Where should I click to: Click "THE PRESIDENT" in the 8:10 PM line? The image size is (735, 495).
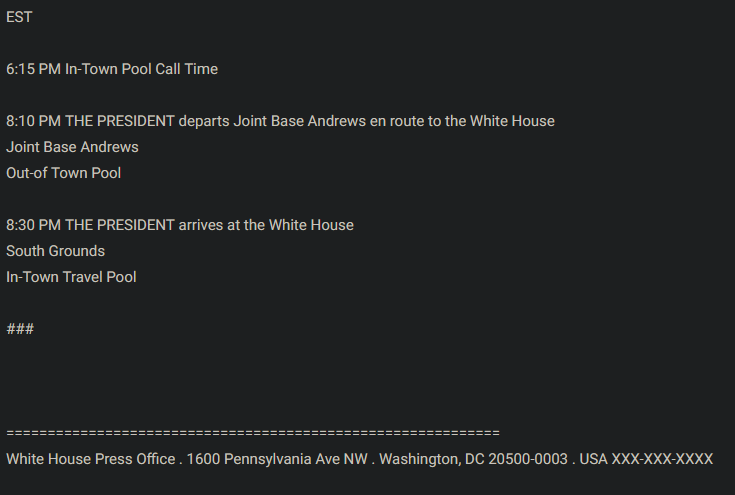[119, 121]
